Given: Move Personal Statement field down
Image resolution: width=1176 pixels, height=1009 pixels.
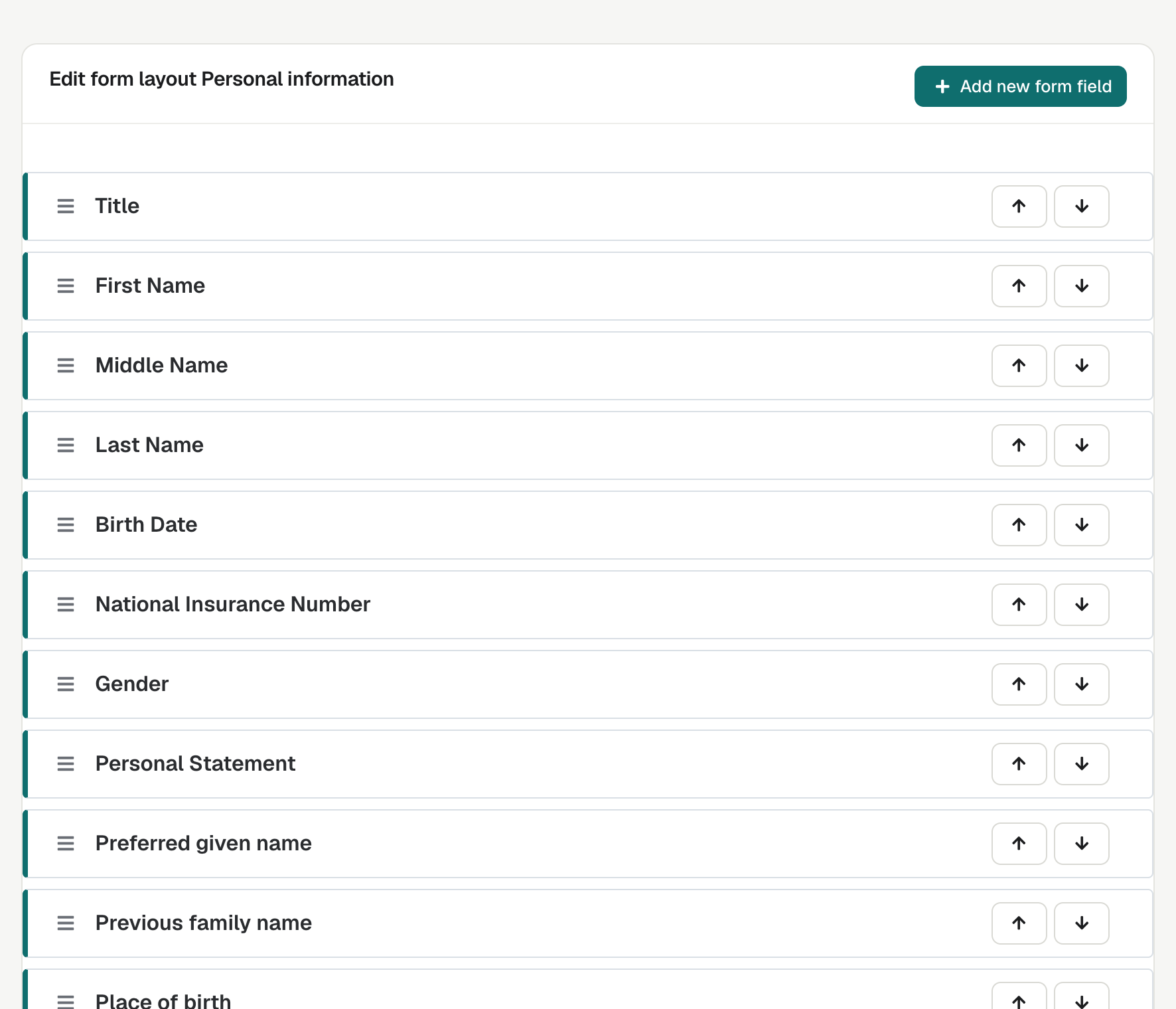Looking at the screenshot, I should (1082, 764).
